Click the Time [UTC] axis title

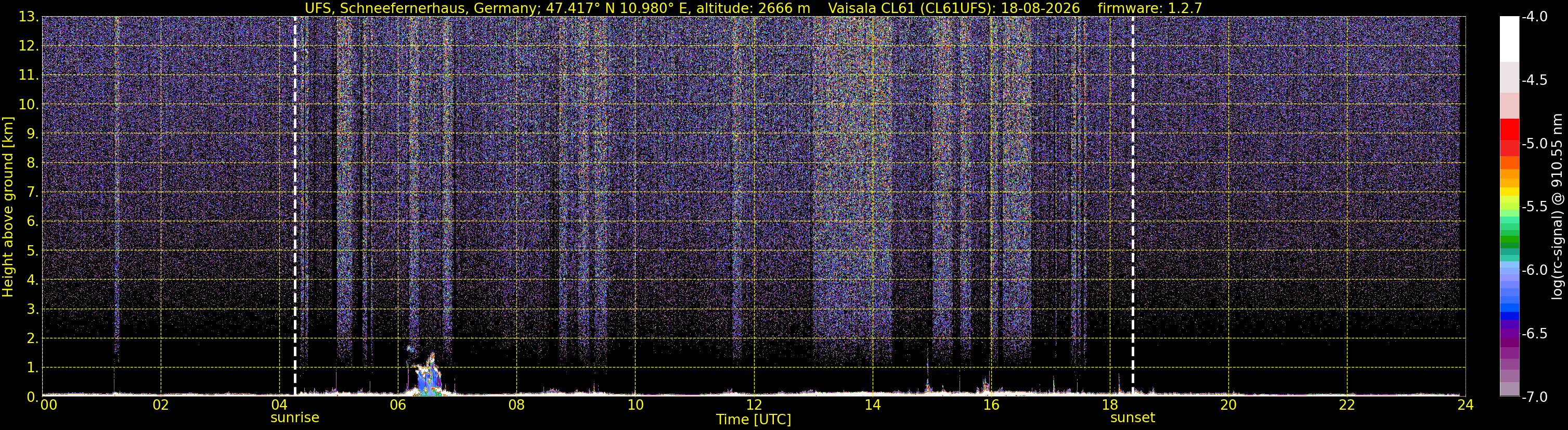coord(754,420)
